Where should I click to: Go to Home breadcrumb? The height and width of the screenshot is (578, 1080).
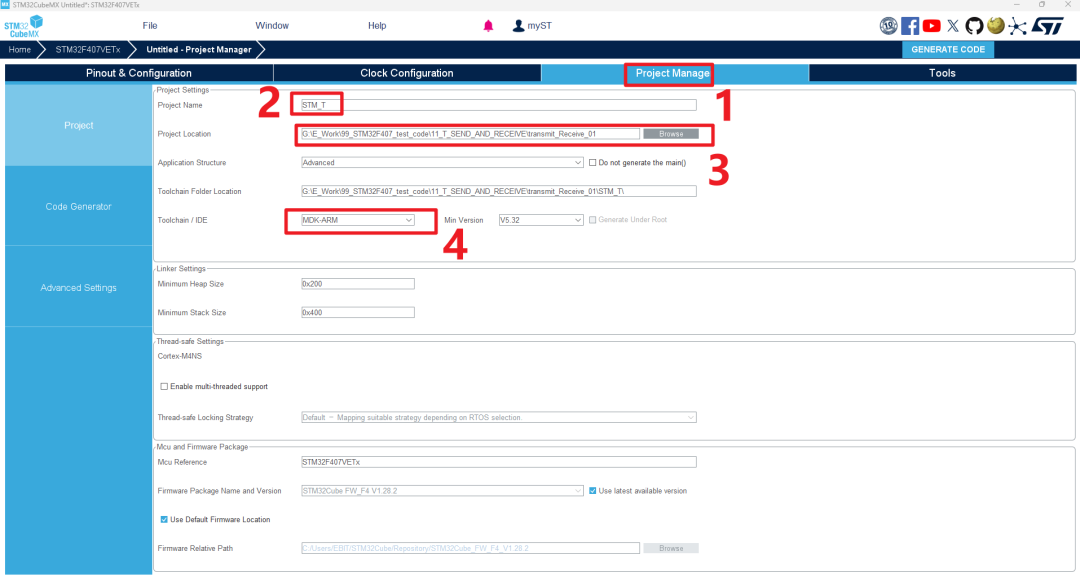coord(19,50)
